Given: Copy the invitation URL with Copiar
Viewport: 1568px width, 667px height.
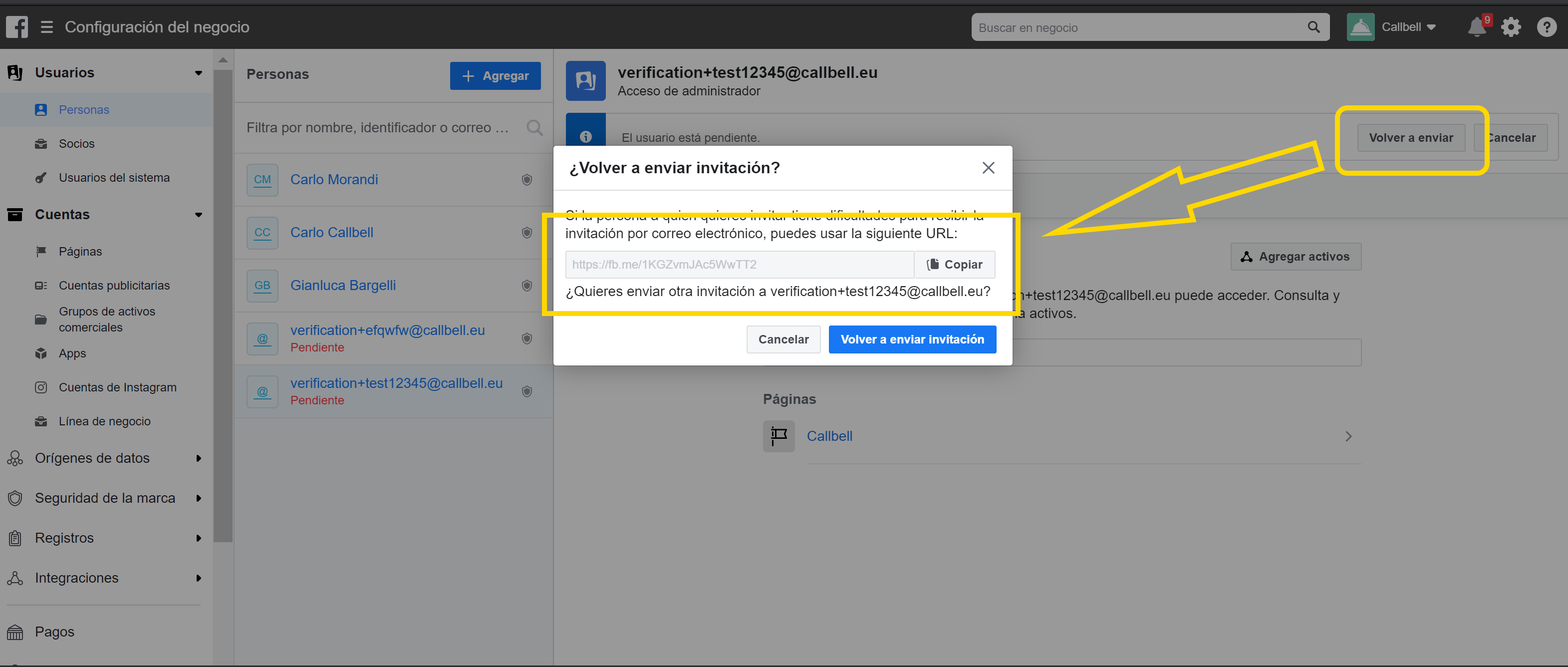Looking at the screenshot, I should click(955, 265).
